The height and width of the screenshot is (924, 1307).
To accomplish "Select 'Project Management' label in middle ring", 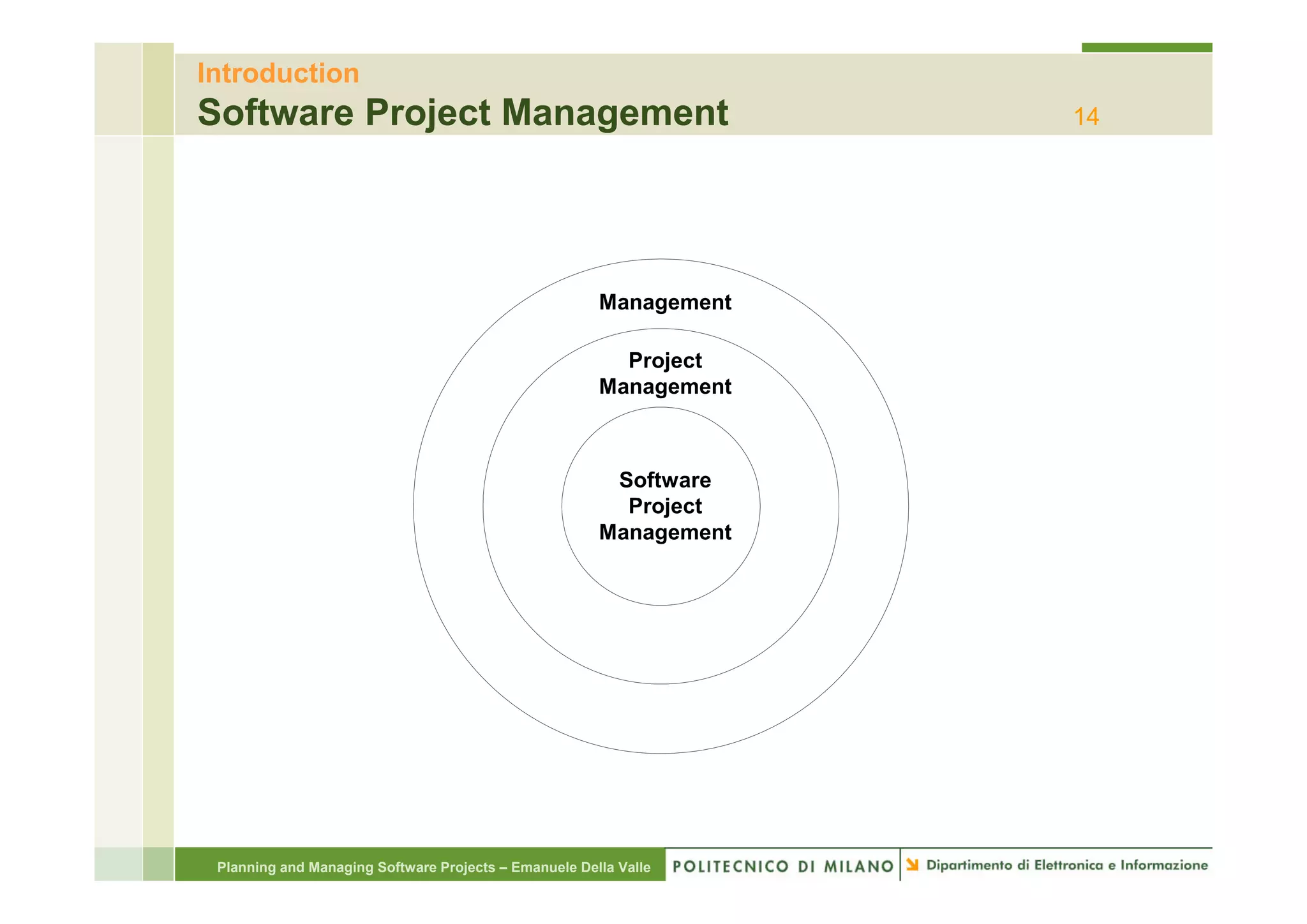I will (x=665, y=373).
